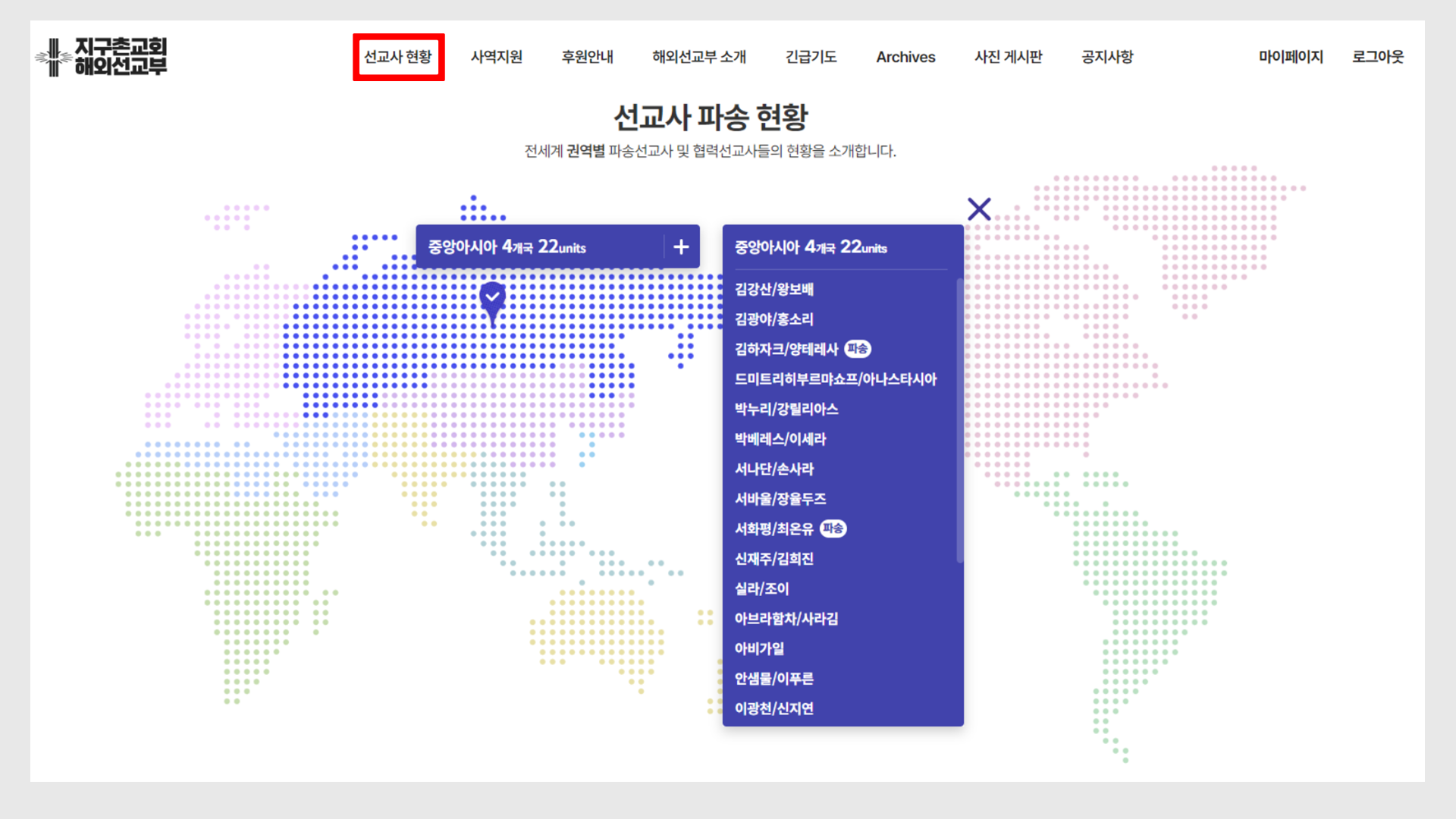
Task: Click the 파송 badge beside 서화평/최은유
Action: 833,529
